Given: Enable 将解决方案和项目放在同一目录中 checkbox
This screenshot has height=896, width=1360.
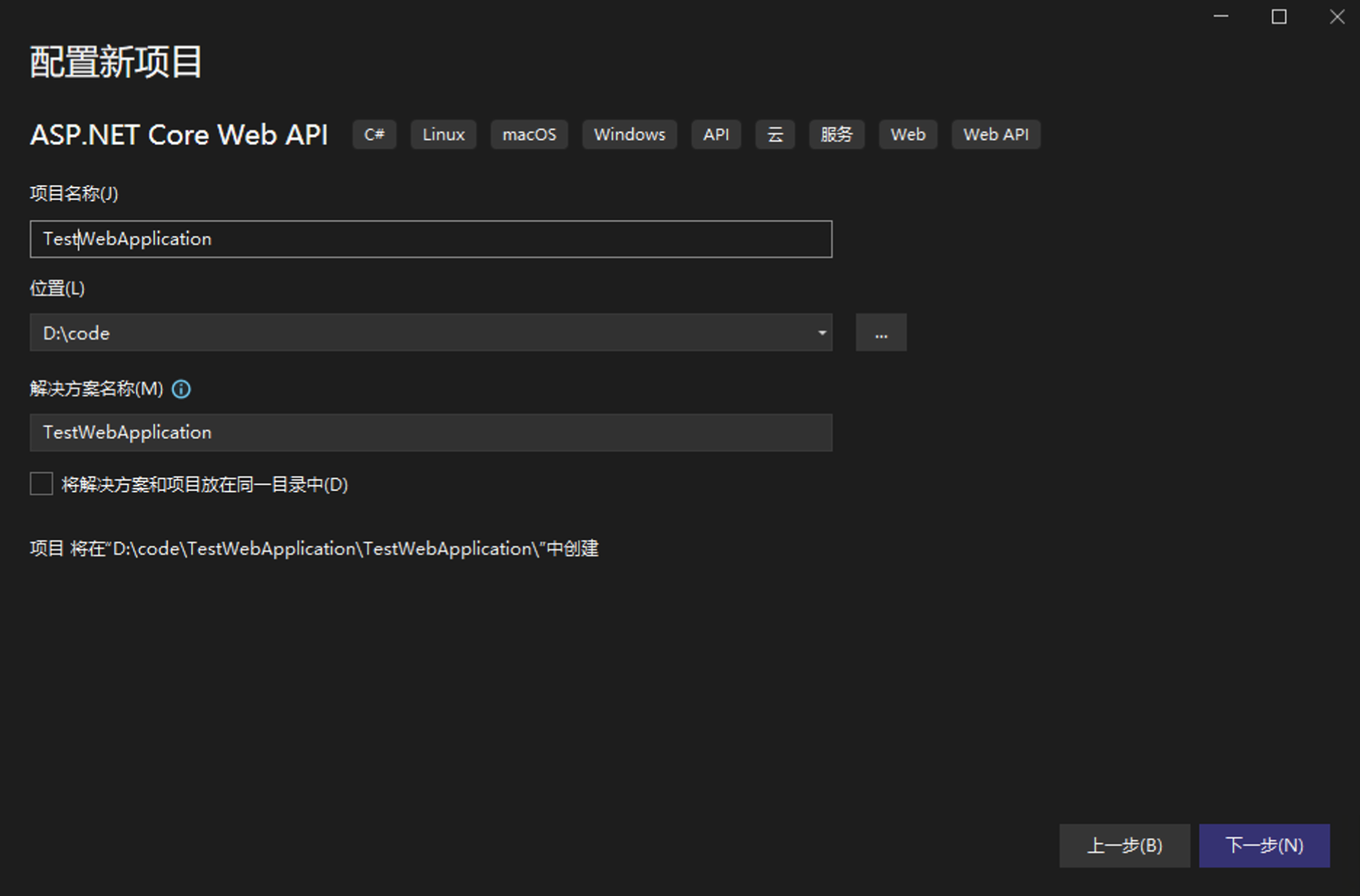Looking at the screenshot, I should point(41,484).
